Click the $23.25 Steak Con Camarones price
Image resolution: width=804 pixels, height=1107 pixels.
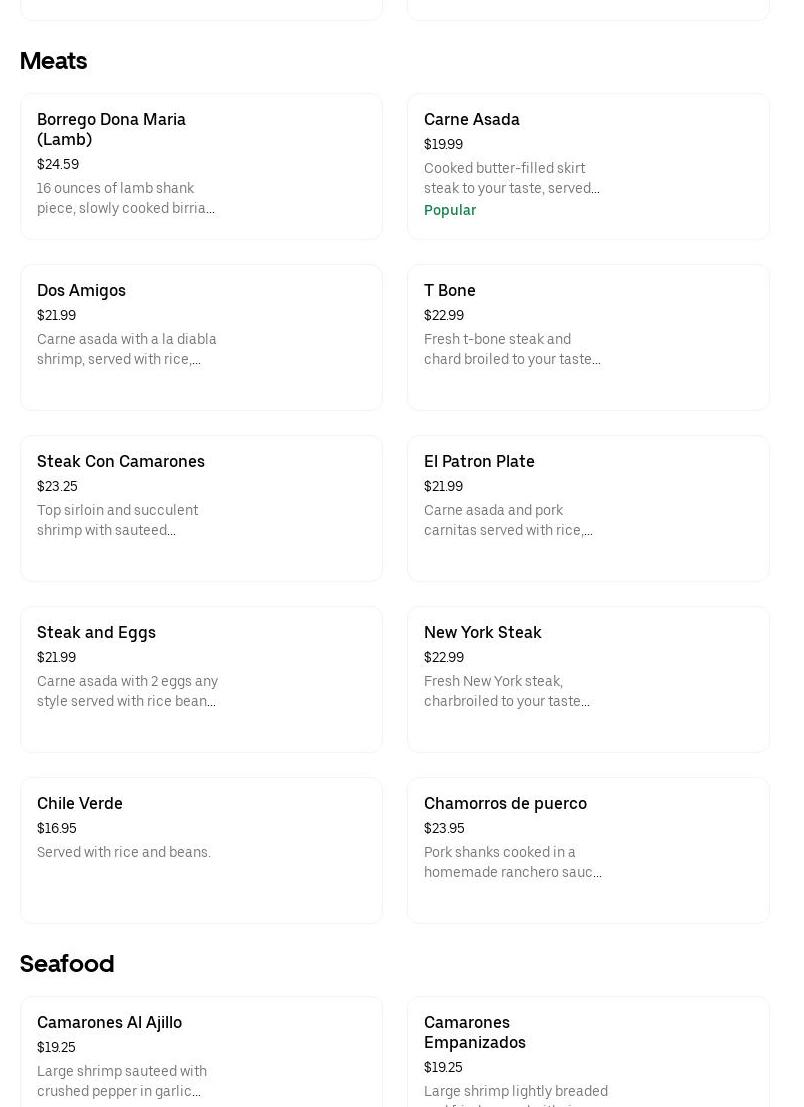(x=57, y=486)
